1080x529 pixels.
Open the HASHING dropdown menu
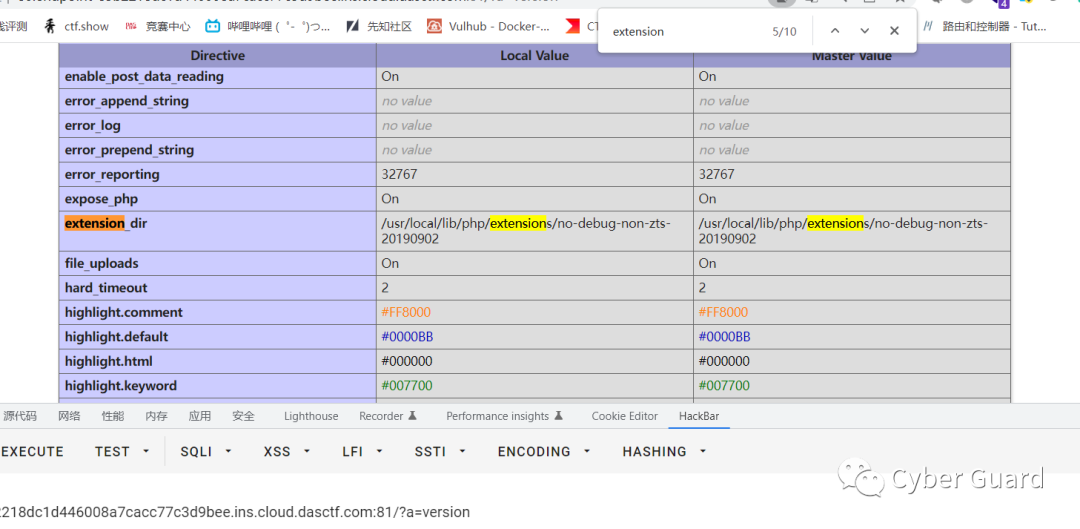pos(665,451)
